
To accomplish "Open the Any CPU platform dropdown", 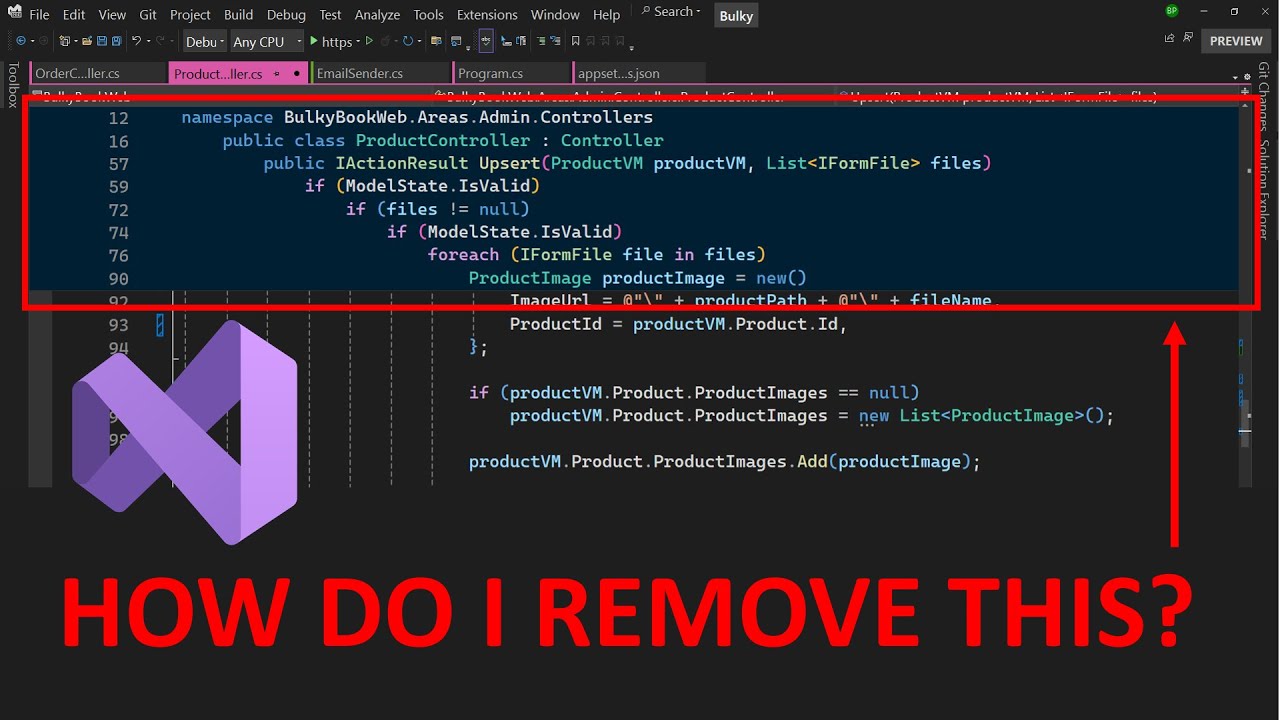I will click(267, 41).
